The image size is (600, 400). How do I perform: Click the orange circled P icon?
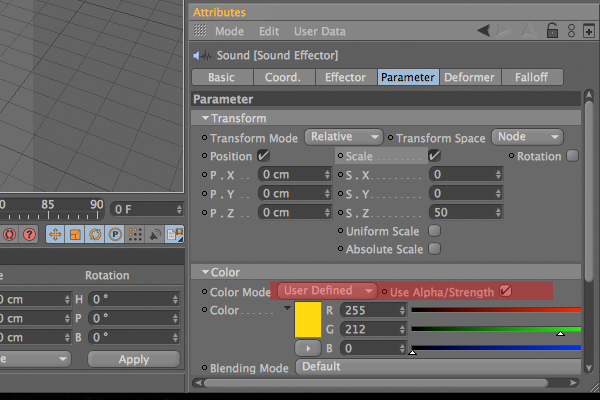[115, 234]
